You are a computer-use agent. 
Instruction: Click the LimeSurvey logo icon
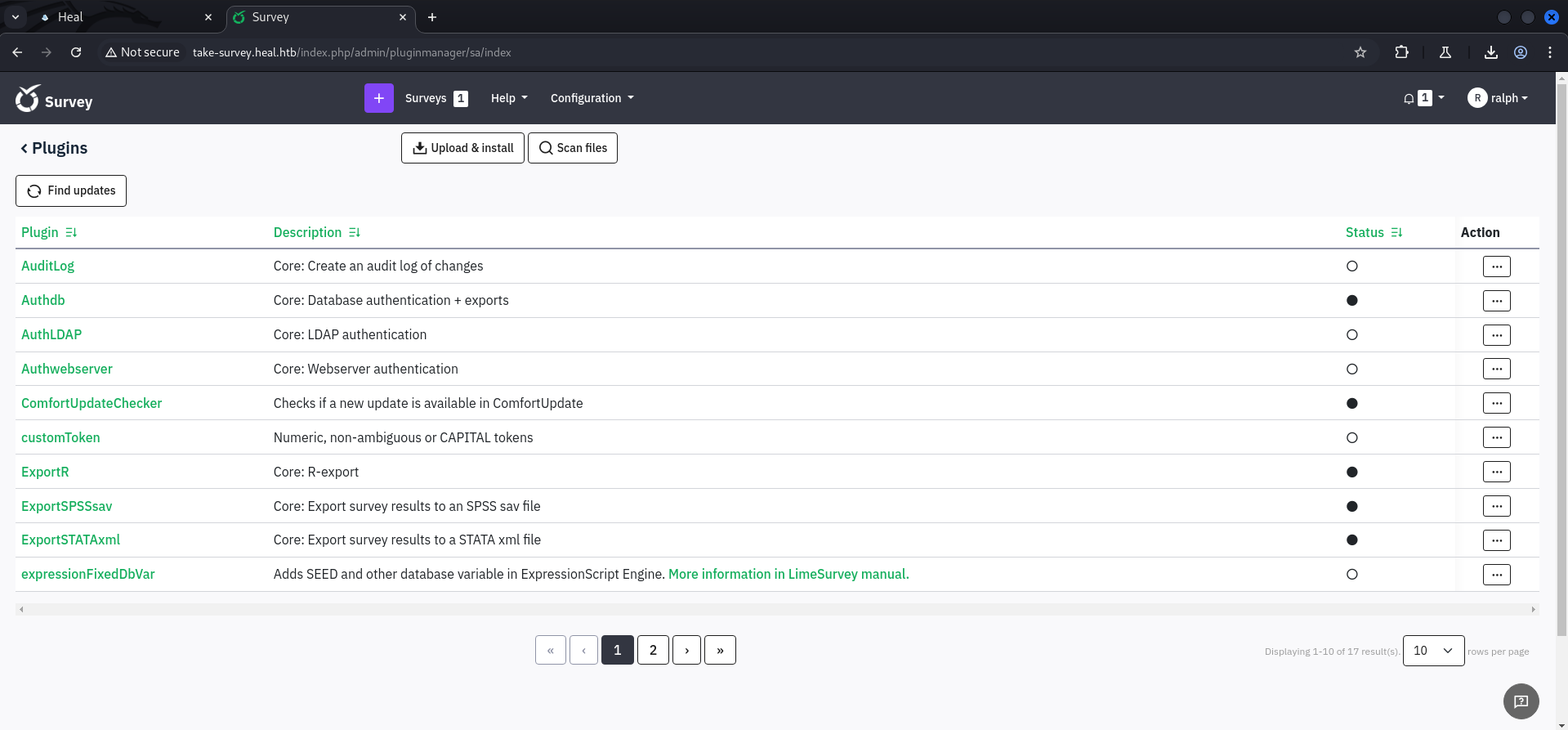pos(28,98)
